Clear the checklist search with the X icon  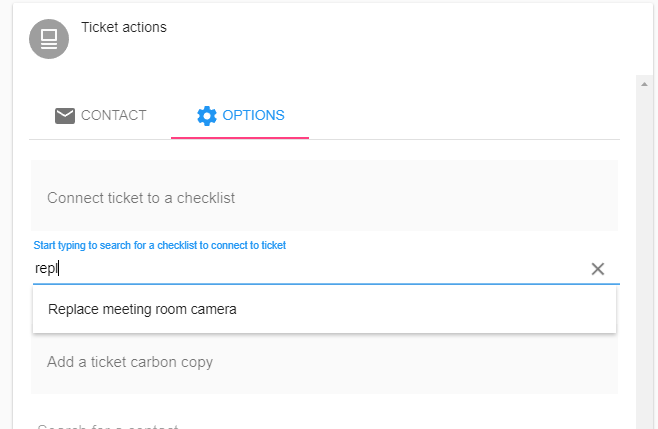point(598,269)
